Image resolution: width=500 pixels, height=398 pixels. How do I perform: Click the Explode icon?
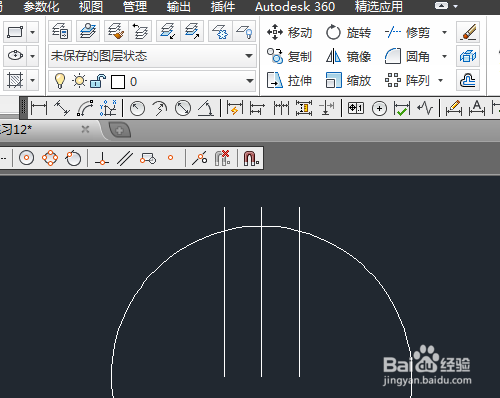(x=468, y=56)
